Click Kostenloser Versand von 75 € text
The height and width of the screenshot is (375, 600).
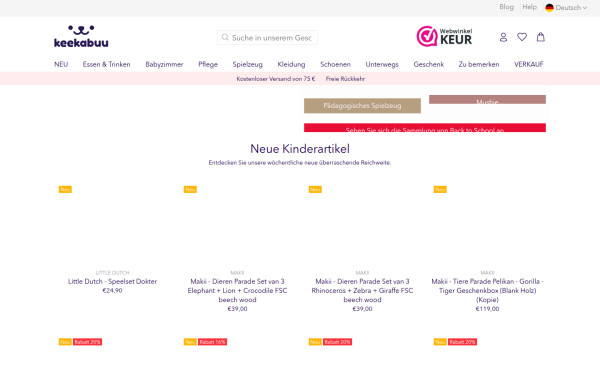point(276,79)
